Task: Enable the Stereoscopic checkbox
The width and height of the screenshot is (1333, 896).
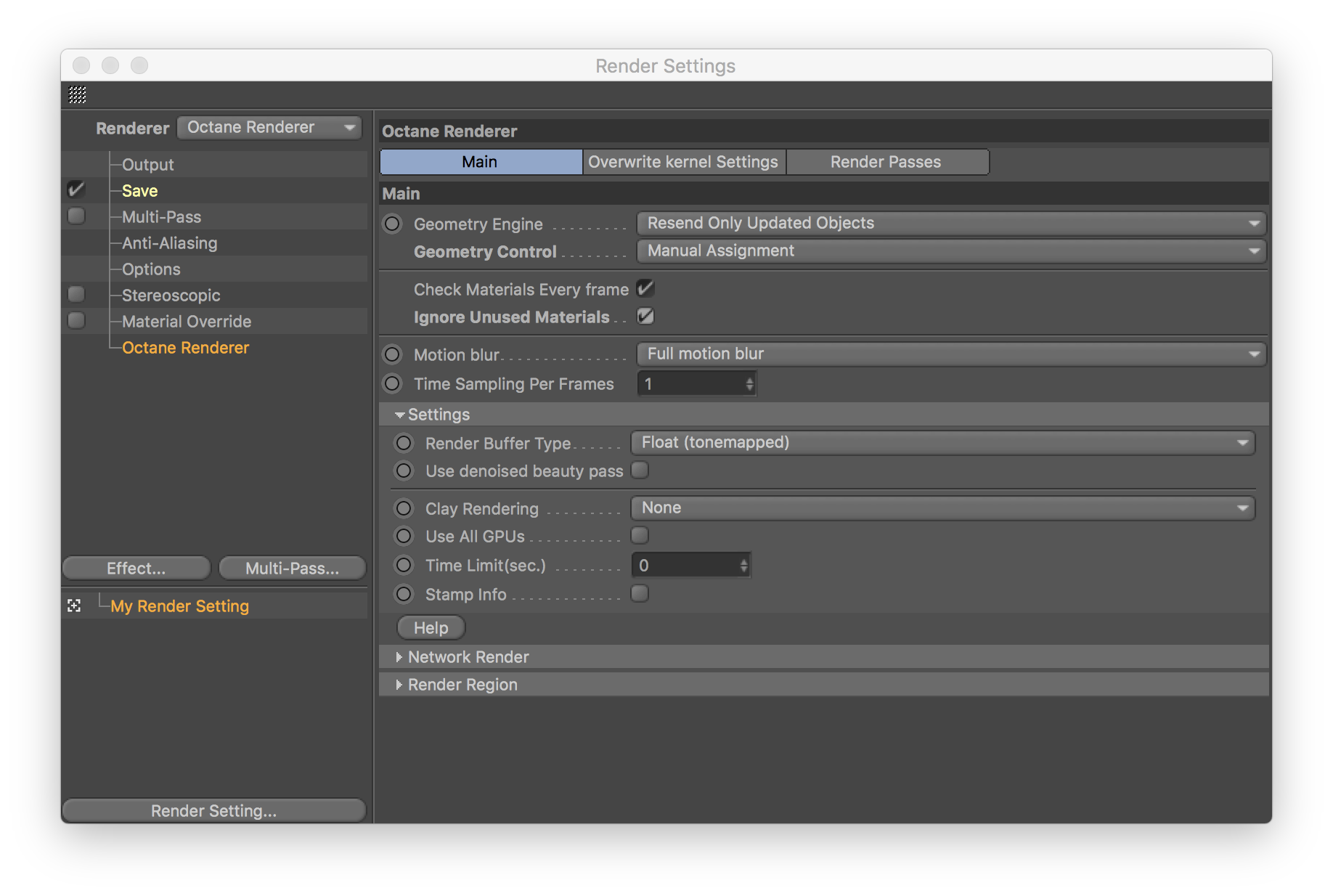Action: [76, 294]
